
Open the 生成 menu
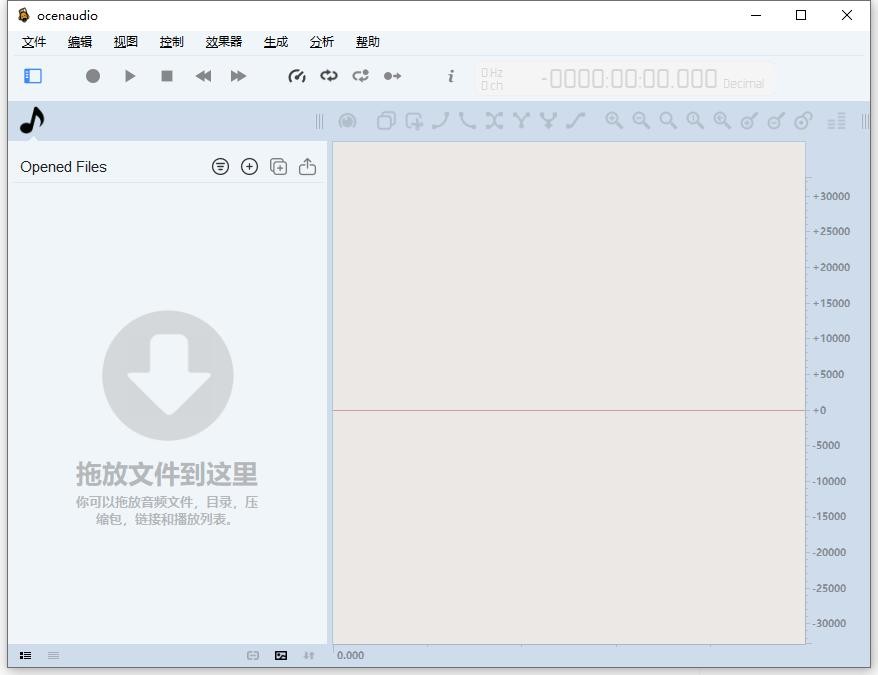[276, 42]
